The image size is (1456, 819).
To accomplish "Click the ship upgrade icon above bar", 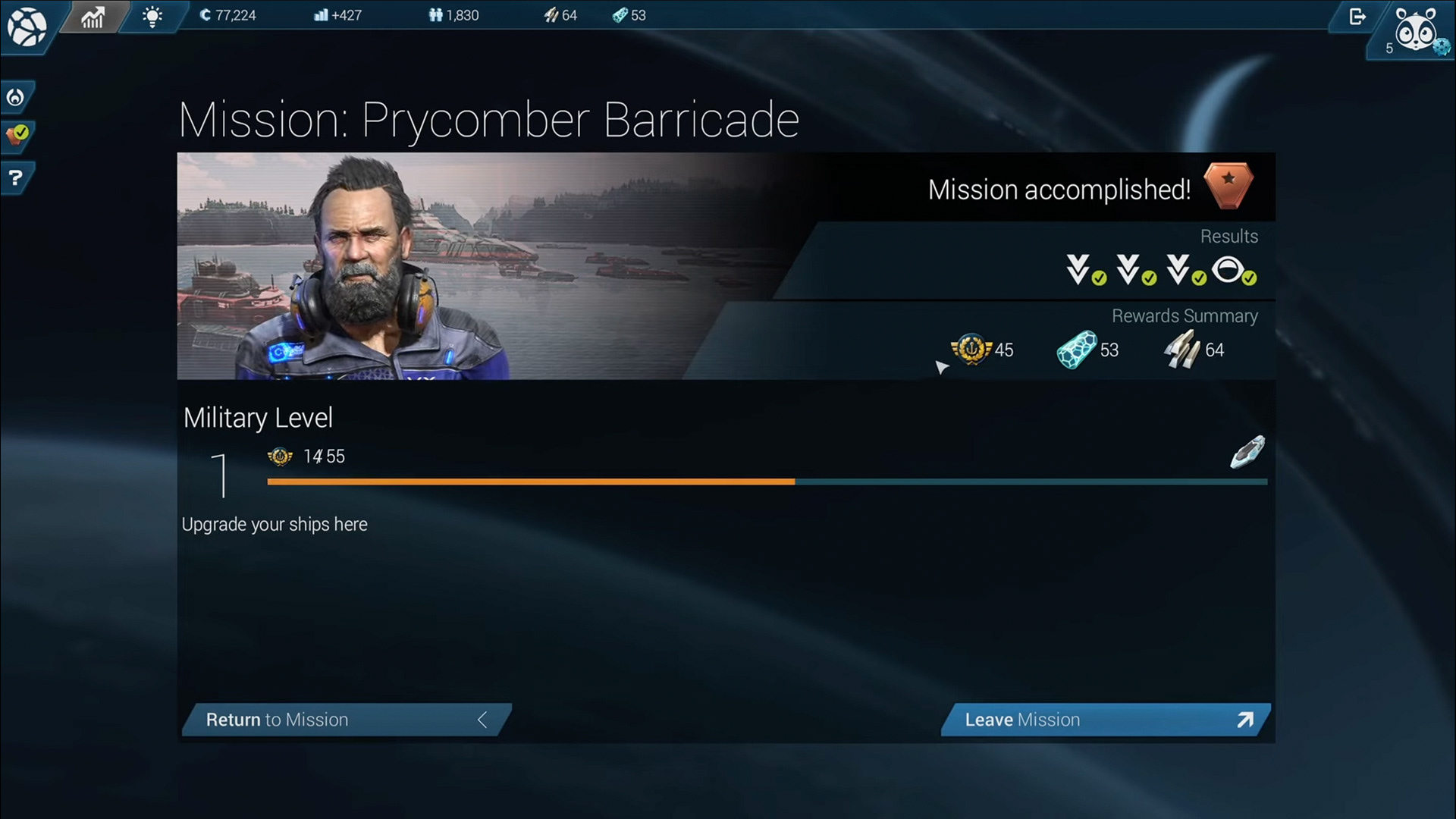I will point(1247,452).
